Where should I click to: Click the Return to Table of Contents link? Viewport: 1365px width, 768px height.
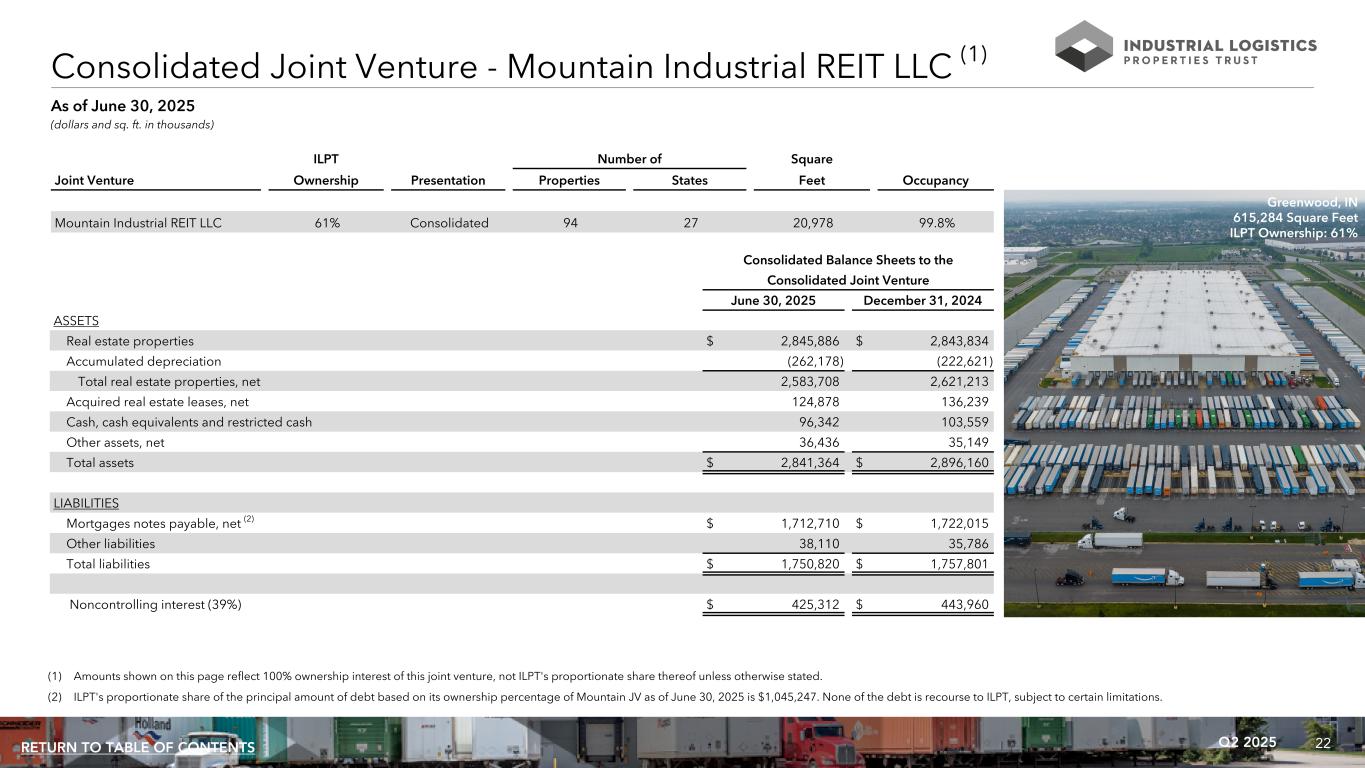[x=138, y=748]
